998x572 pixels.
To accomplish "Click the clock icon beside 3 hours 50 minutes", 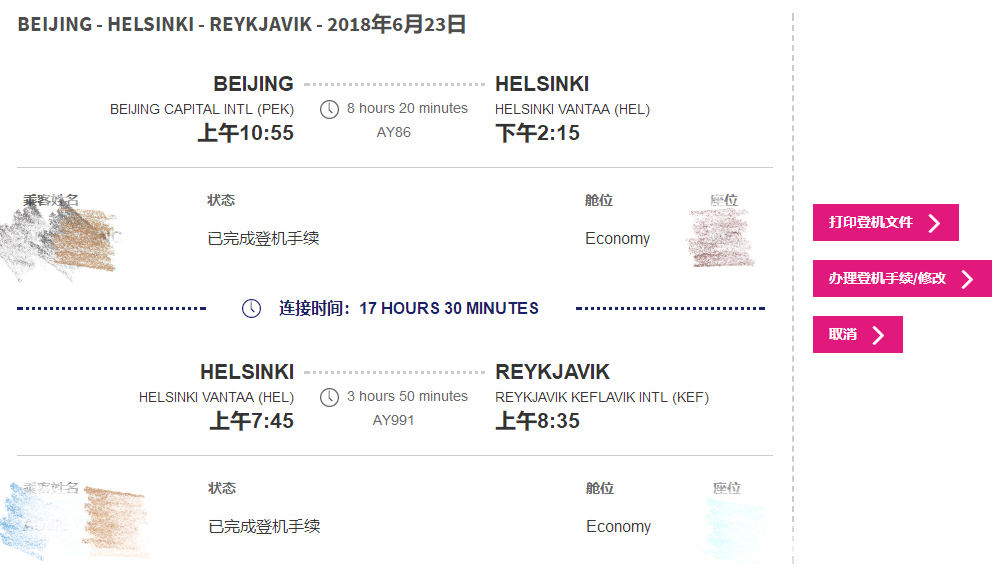I will coord(329,397).
